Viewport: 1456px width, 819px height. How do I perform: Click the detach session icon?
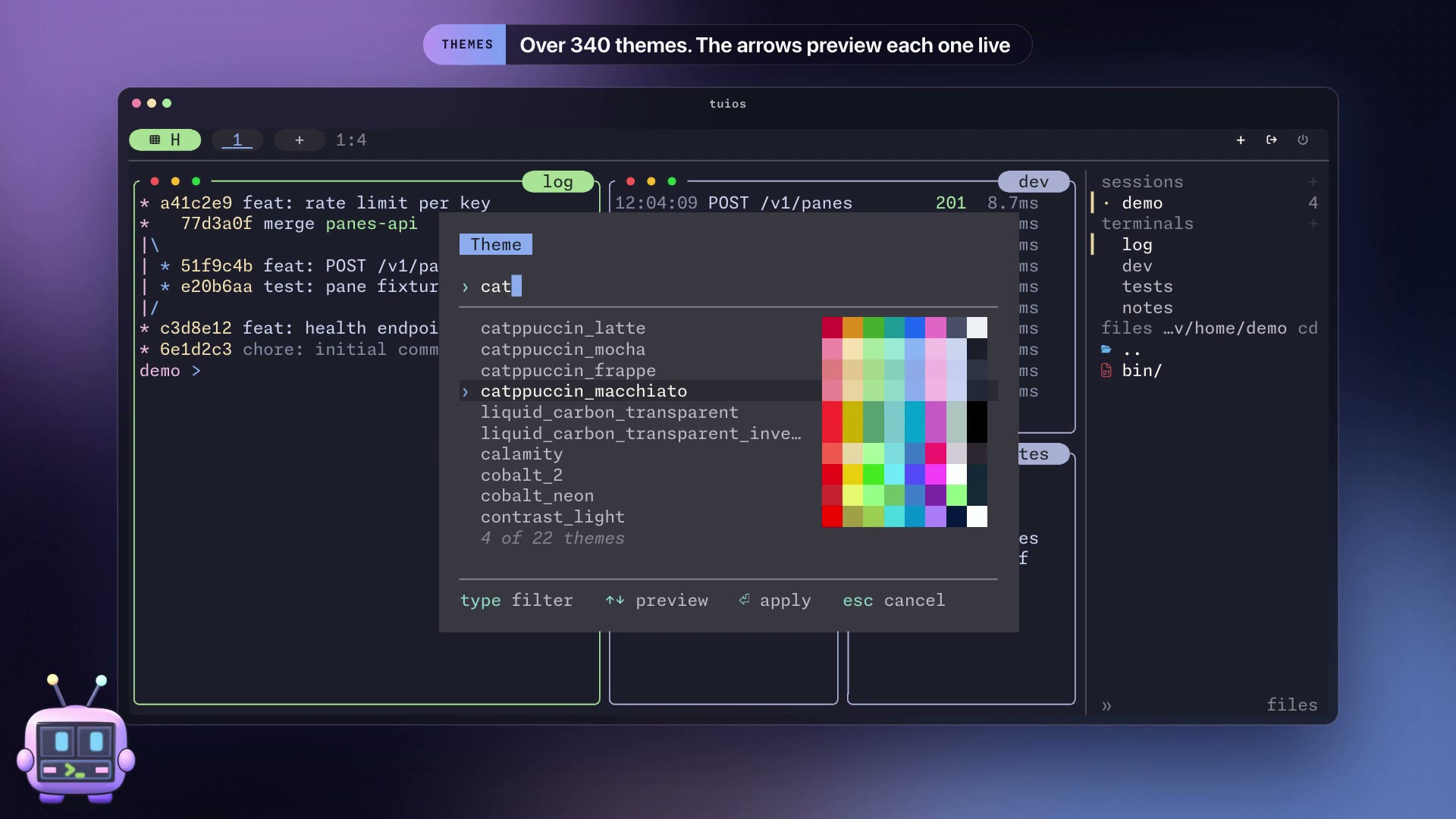click(x=1272, y=140)
